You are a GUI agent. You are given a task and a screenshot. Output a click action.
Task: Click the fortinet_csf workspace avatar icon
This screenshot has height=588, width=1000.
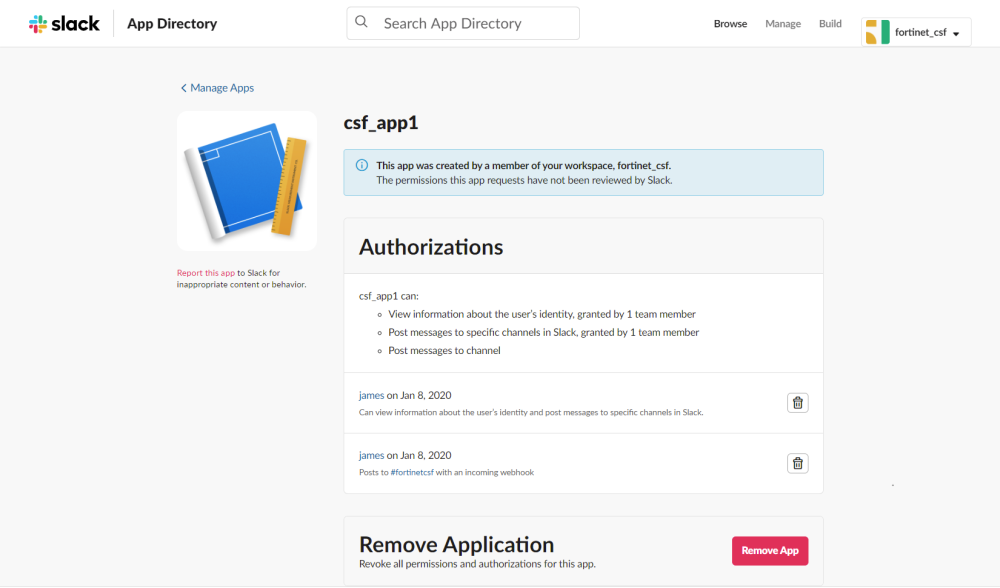[877, 32]
